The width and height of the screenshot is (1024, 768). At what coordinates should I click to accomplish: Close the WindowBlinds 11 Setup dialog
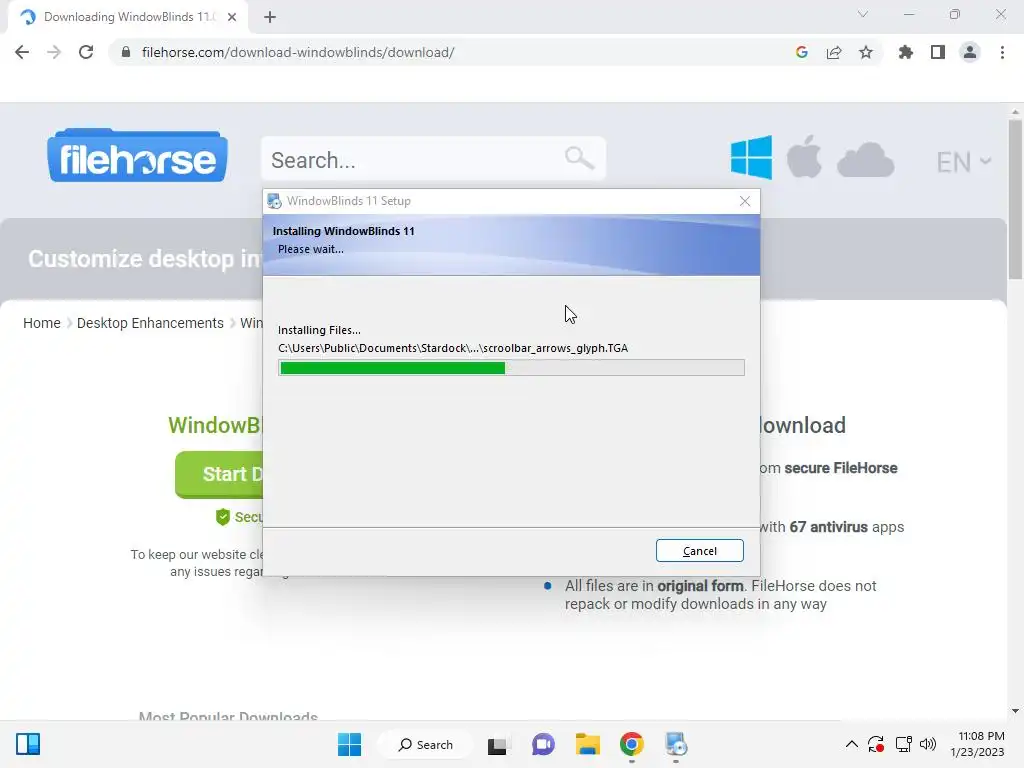coord(744,201)
